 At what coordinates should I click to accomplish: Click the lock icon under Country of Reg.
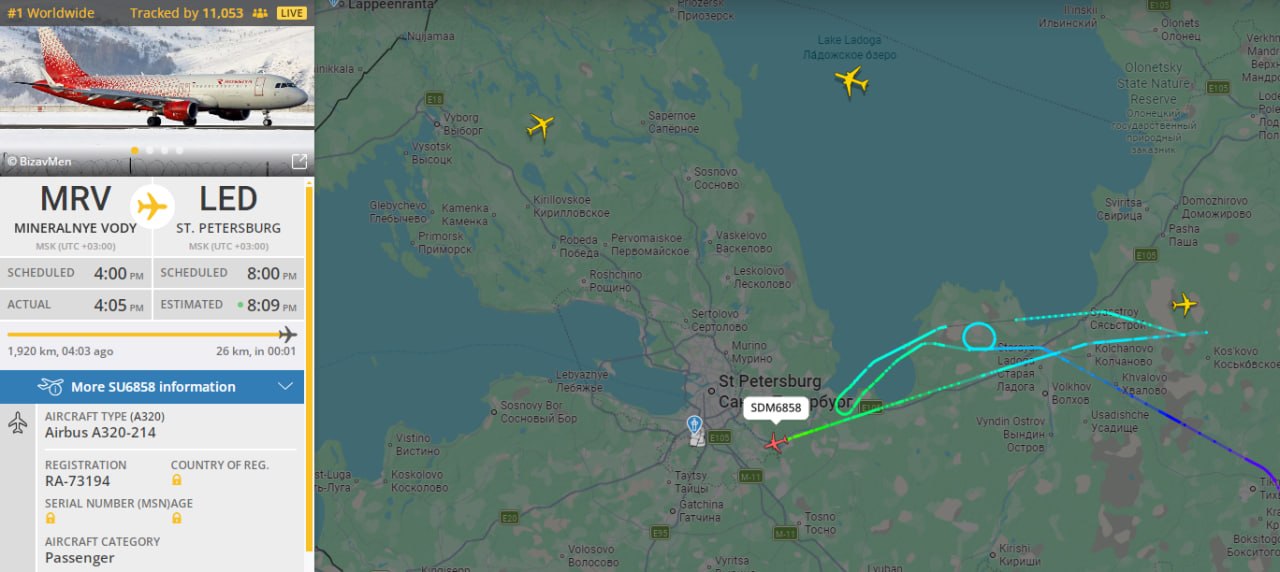click(x=177, y=480)
